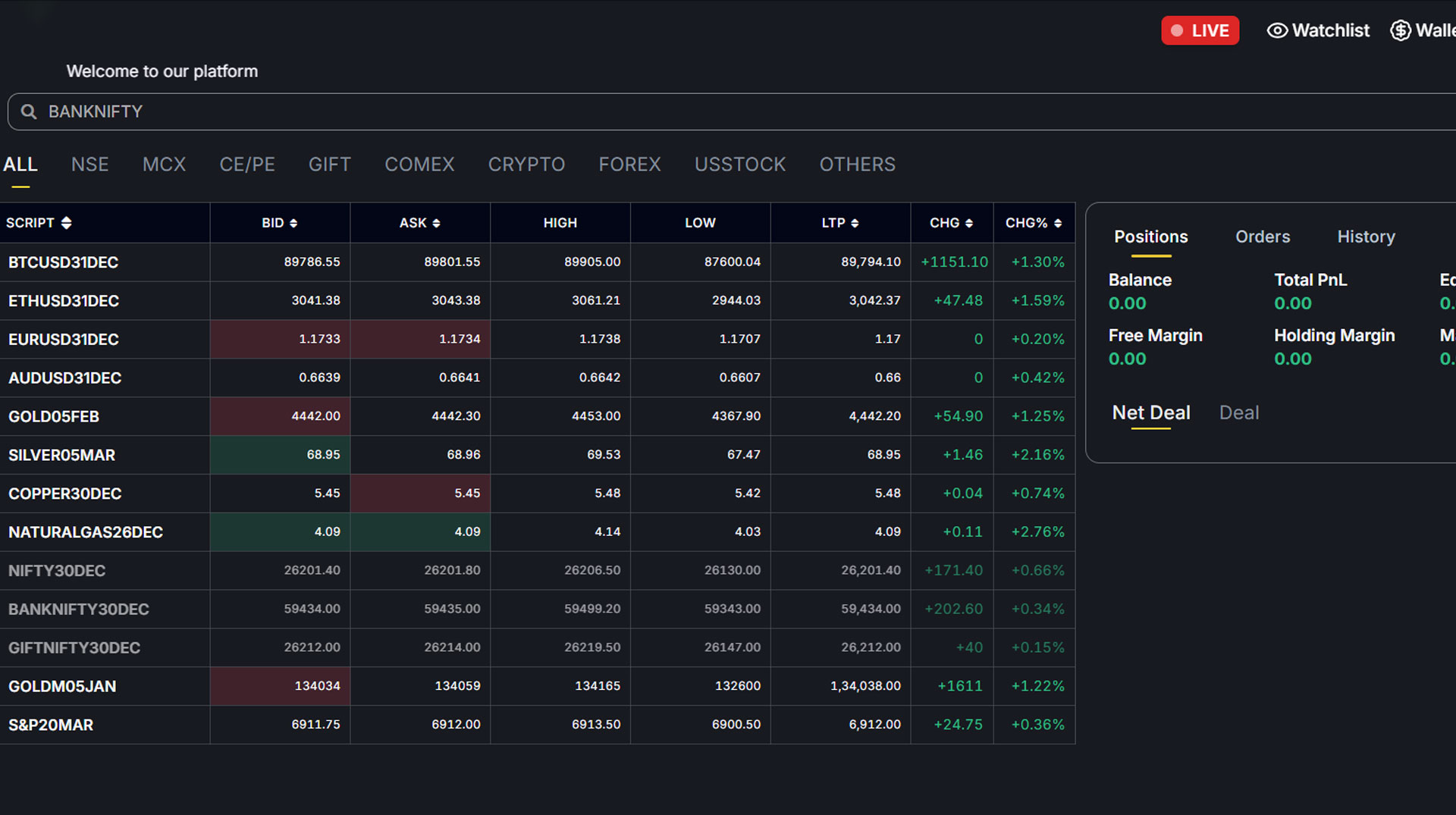Viewport: 1456px width, 815px height.
Task: Click the BANKNIFTY search input field
Action: click(682, 112)
